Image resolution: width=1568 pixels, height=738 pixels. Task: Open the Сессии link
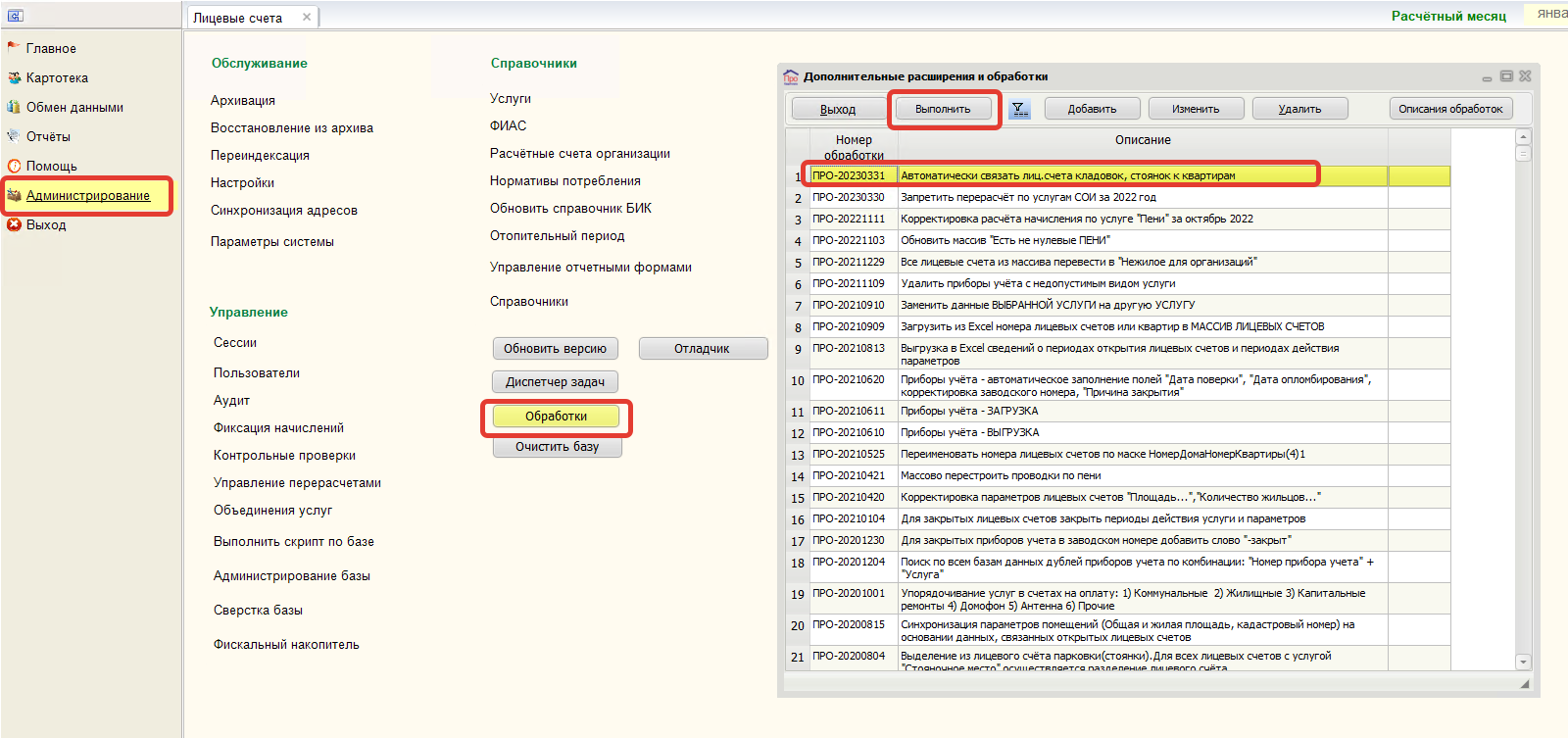(x=235, y=342)
